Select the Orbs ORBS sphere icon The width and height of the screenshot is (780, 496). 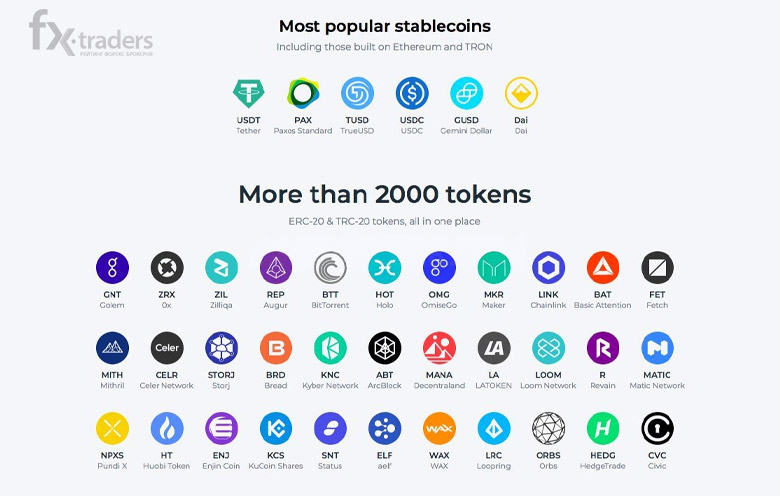coord(548,428)
